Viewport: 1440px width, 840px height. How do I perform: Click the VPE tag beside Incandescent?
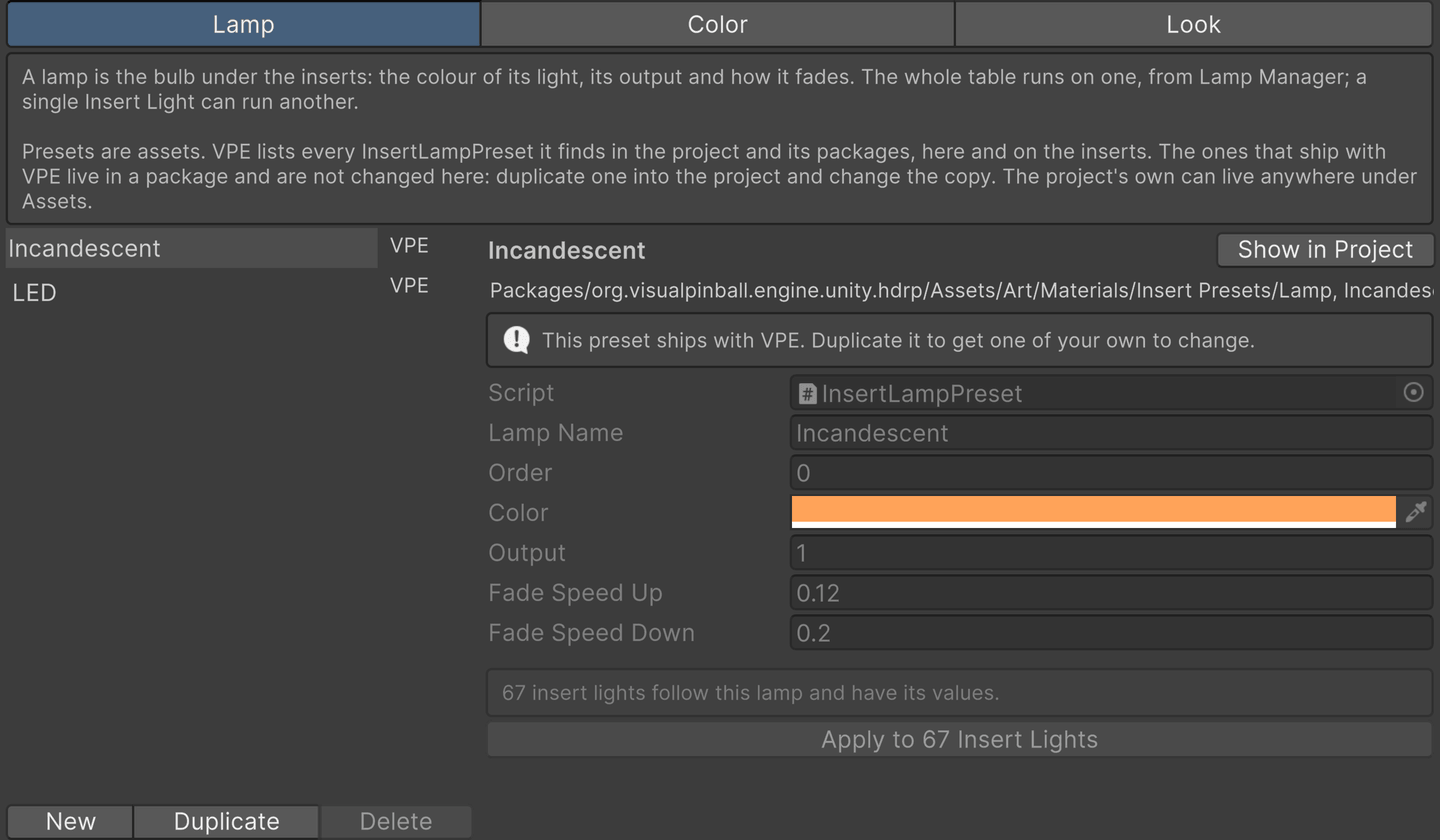(x=409, y=246)
